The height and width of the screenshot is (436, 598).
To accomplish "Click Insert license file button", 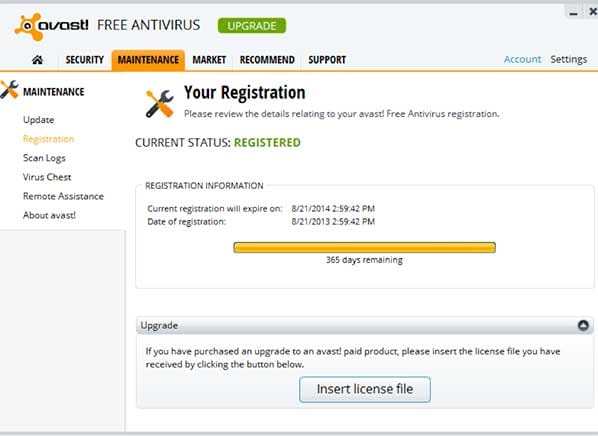I will click(x=365, y=389).
